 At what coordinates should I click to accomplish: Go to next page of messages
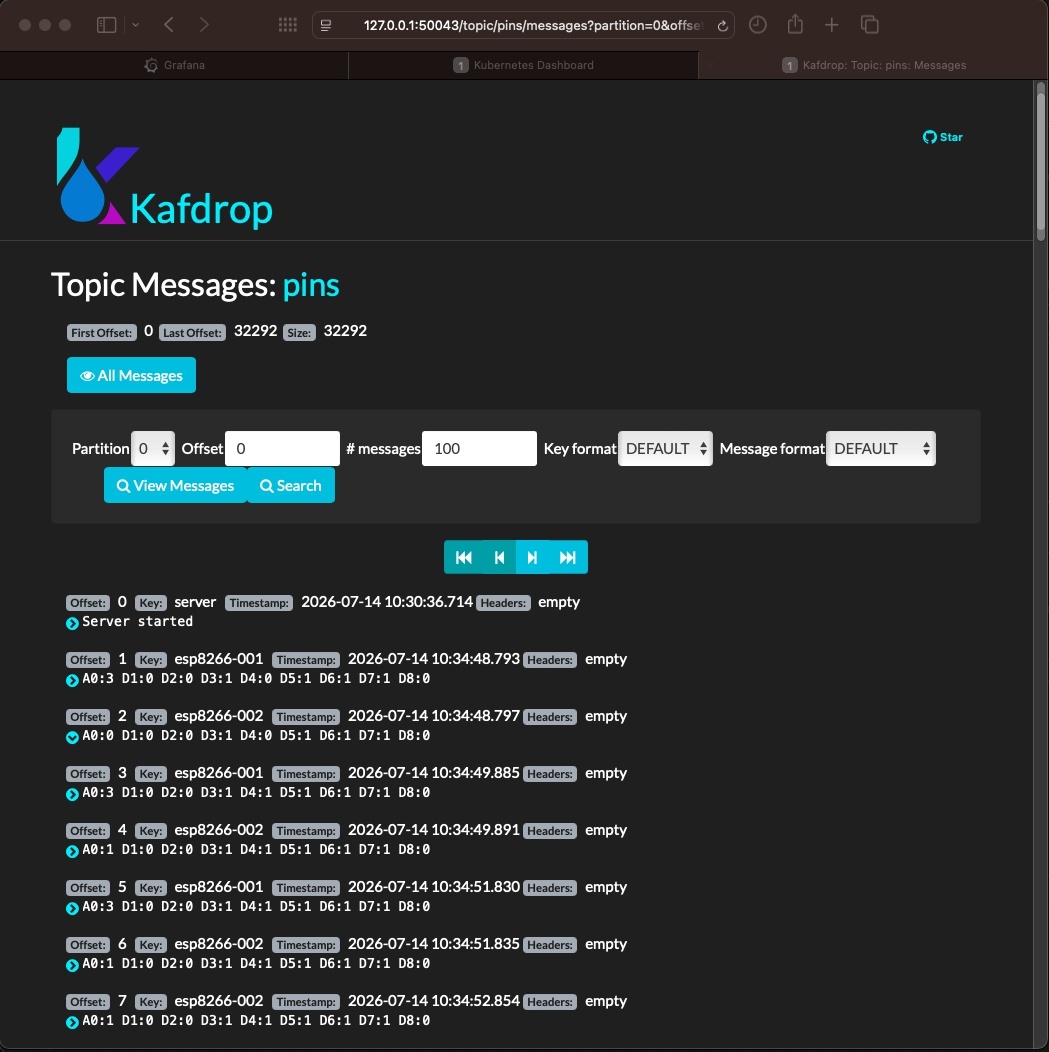click(533, 557)
